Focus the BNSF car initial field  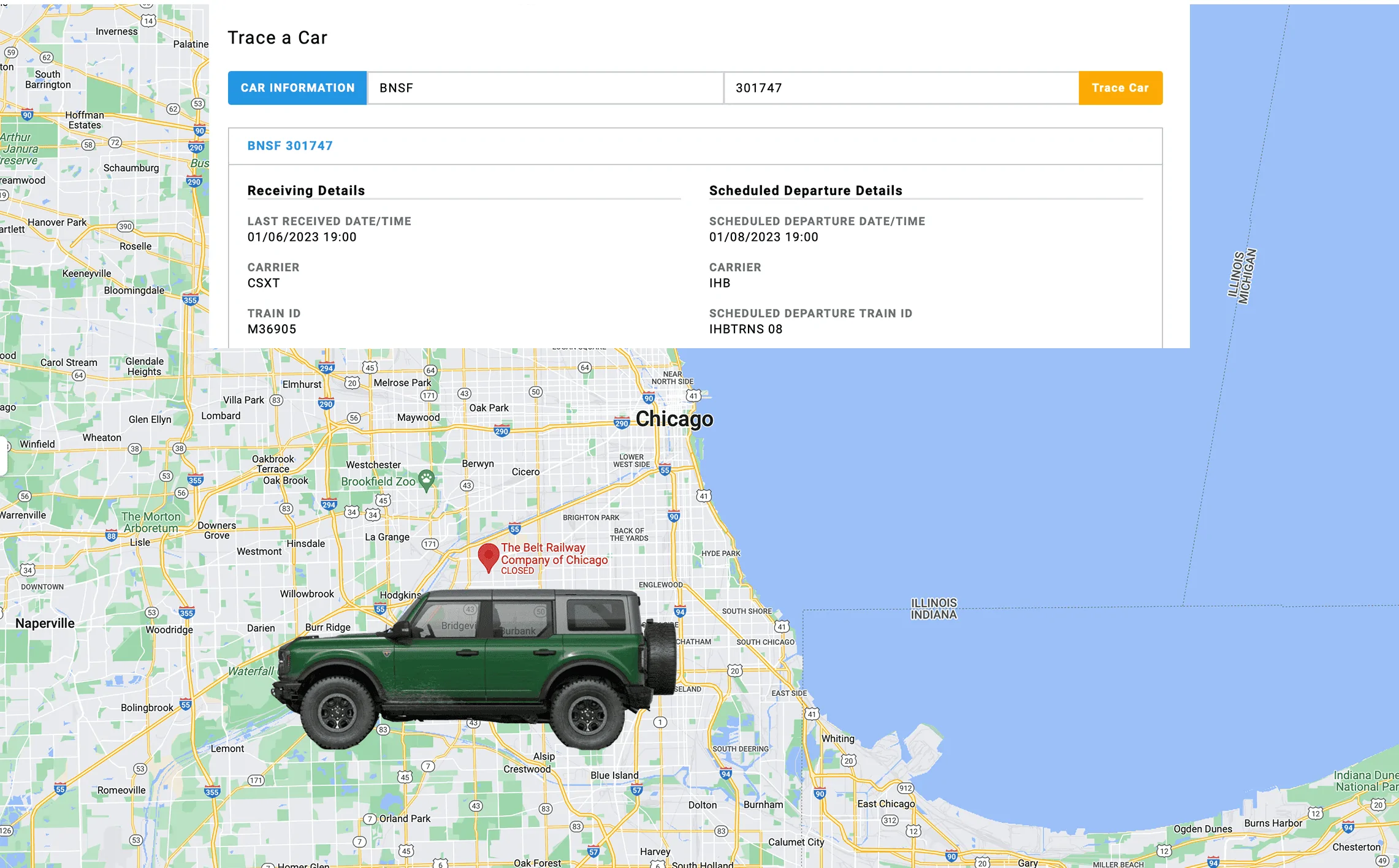pyautogui.click(x=545, y=88)
